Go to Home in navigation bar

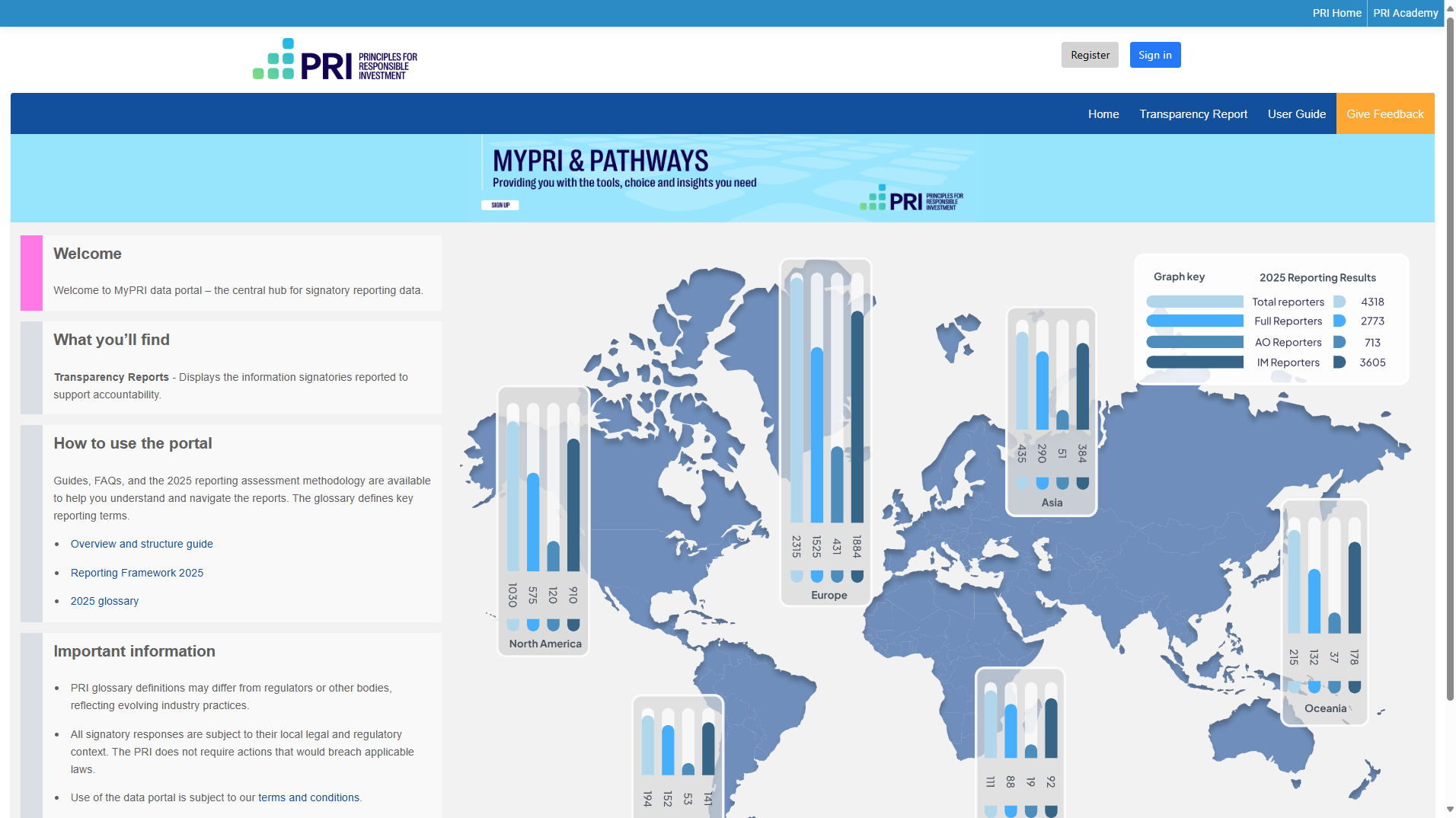[x=1103, y=114]
